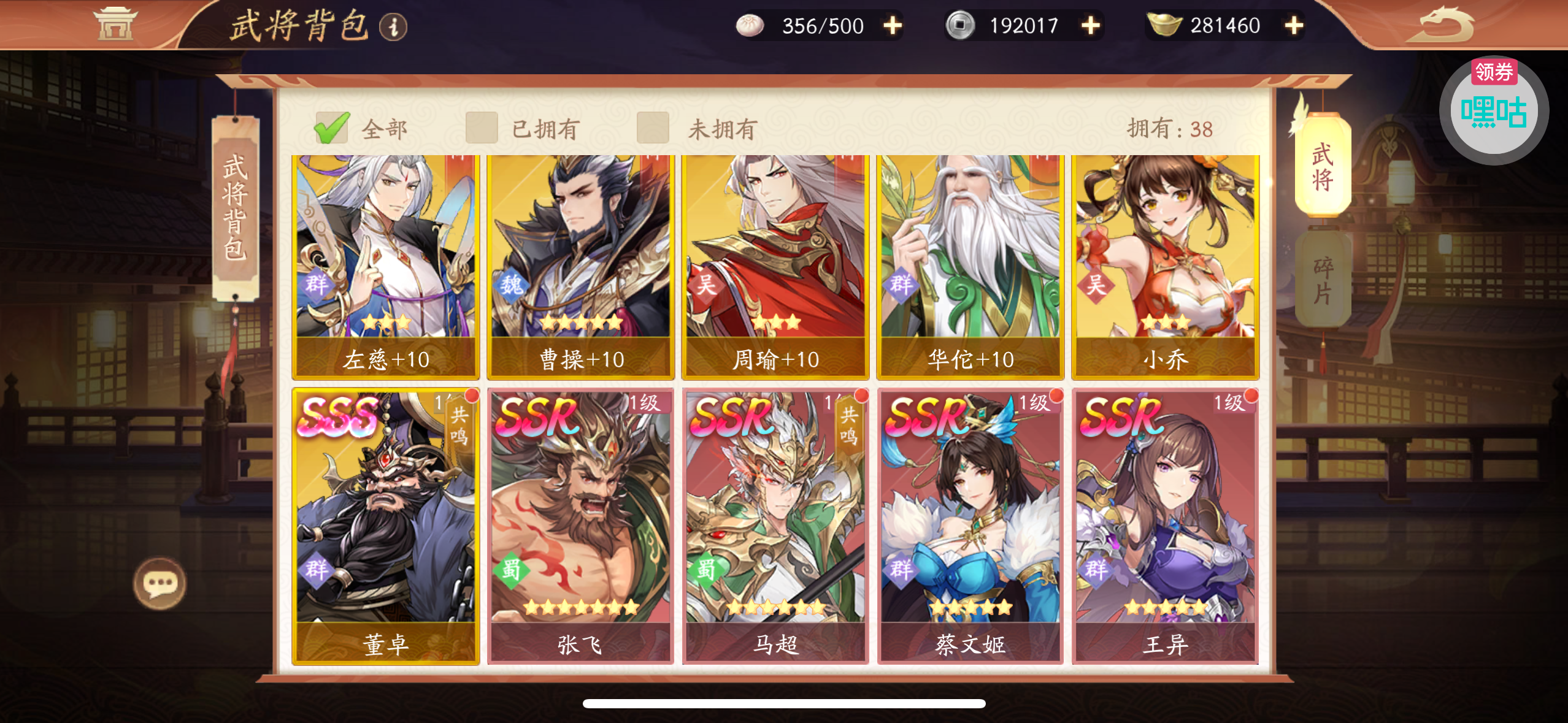Screen dimensions: 1568x723
Task: Add coins via plus next to 192017
Action: pos(1090,26)
